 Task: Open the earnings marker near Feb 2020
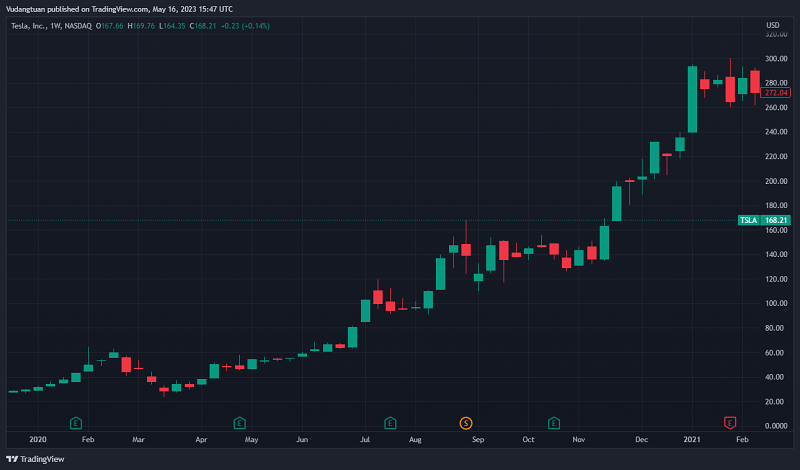(x=75, y=423)
